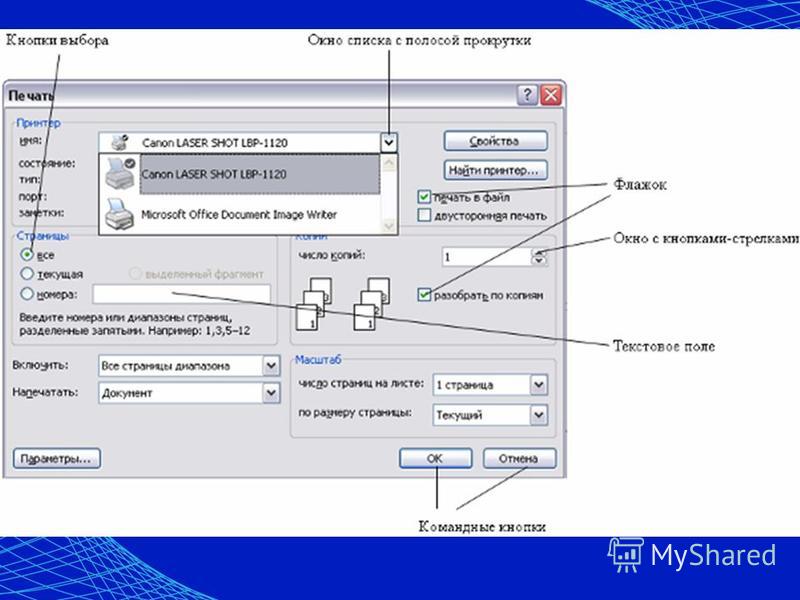Image resolution: width=800 pixels, height=600 pixels.
Task: Click Параметры button
Action: tap(56, 459)
